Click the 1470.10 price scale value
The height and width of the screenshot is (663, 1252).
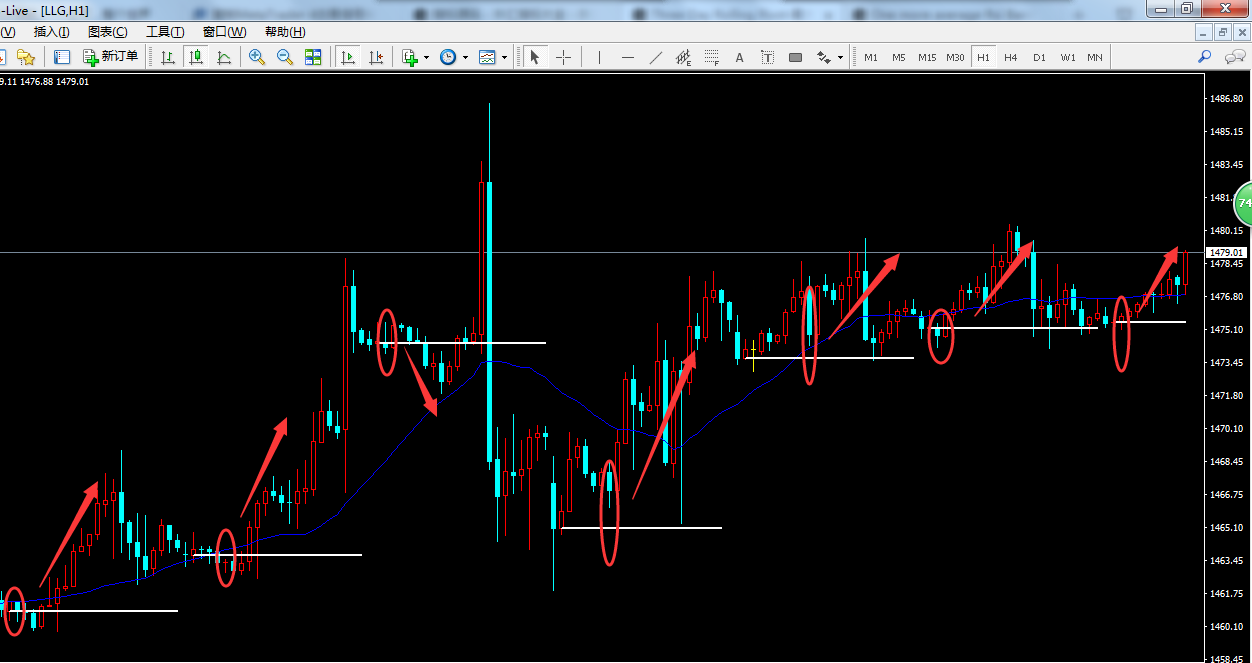click(1226, 429)
